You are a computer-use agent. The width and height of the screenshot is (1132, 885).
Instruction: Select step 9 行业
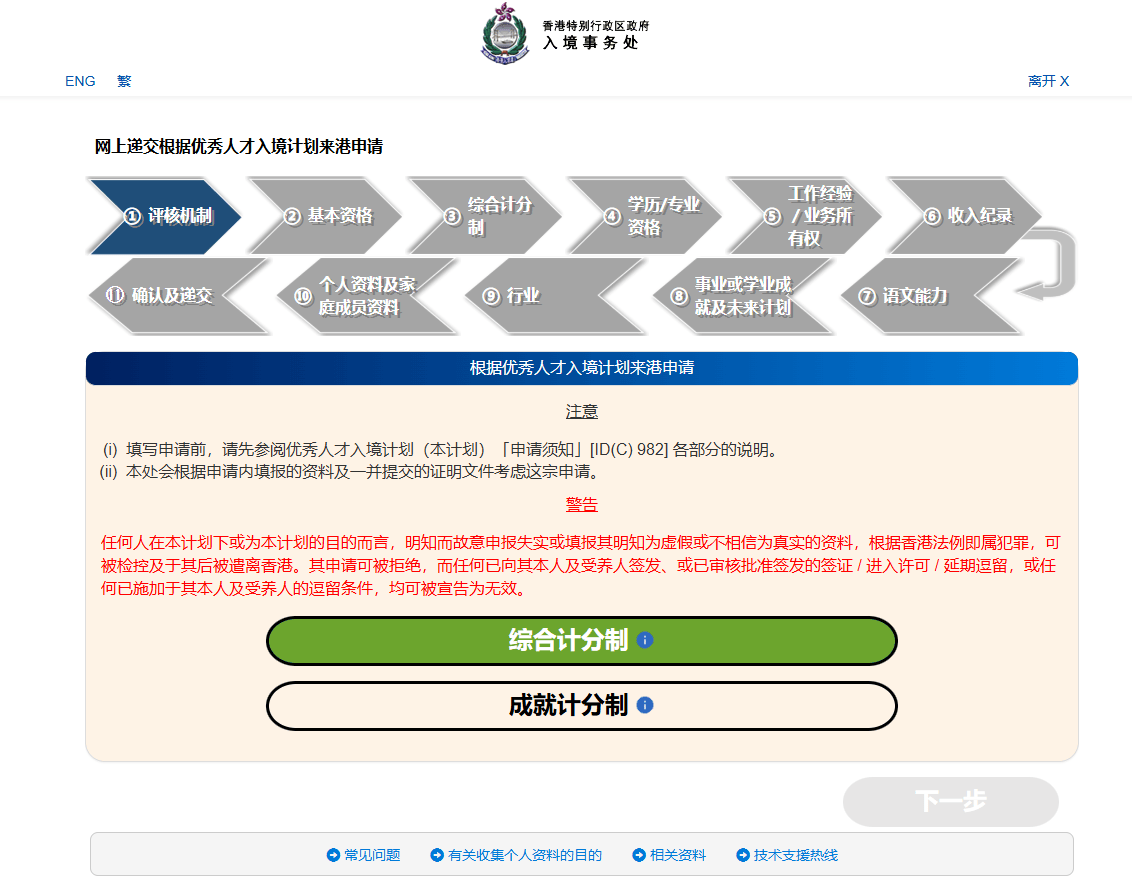(x=554, y=296)
